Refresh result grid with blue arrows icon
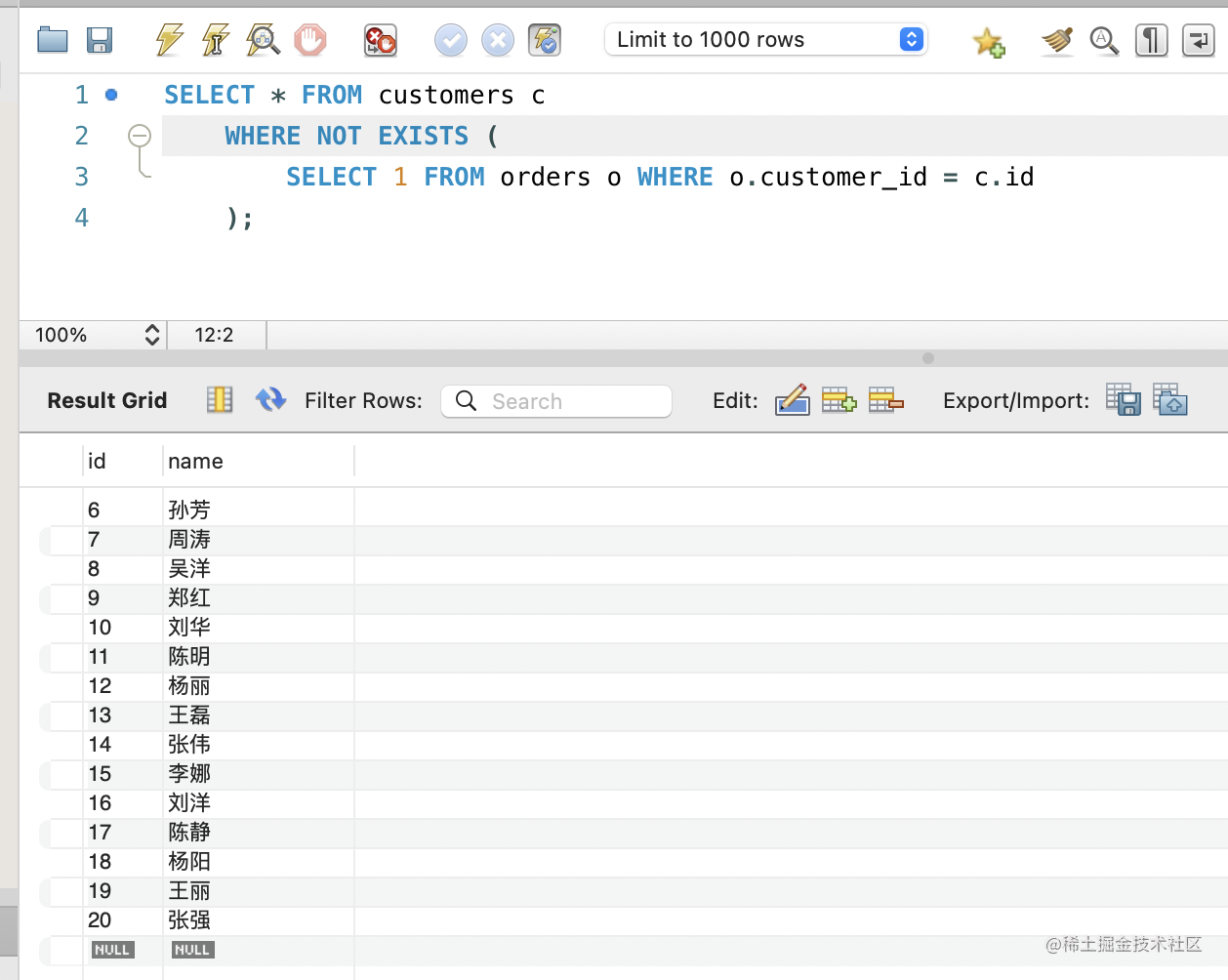Viewport: 1228px width, 980px height. tap(270, 400)
